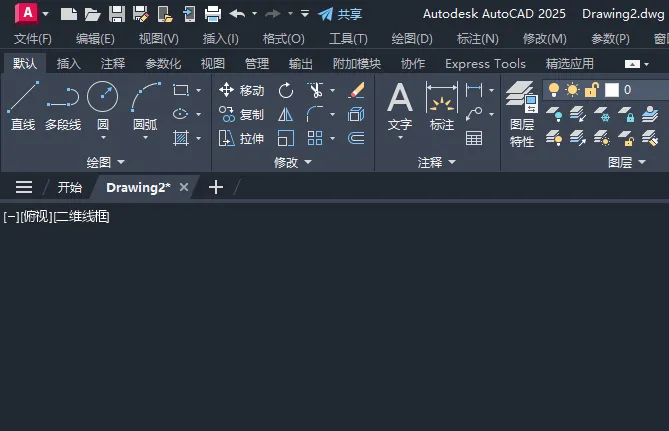669x431 pixels.
Task: Expand the Arc (圆弧) options dropdown
Action: click(x=145, y=138)
